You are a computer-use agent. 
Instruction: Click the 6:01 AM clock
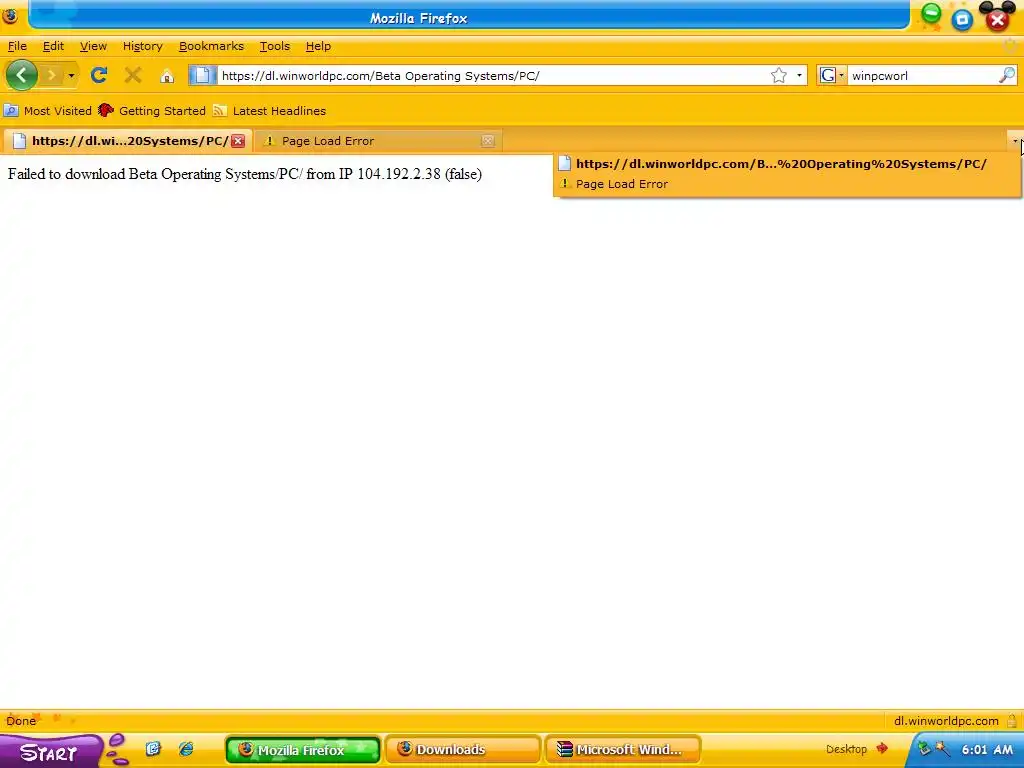(987, 750)
